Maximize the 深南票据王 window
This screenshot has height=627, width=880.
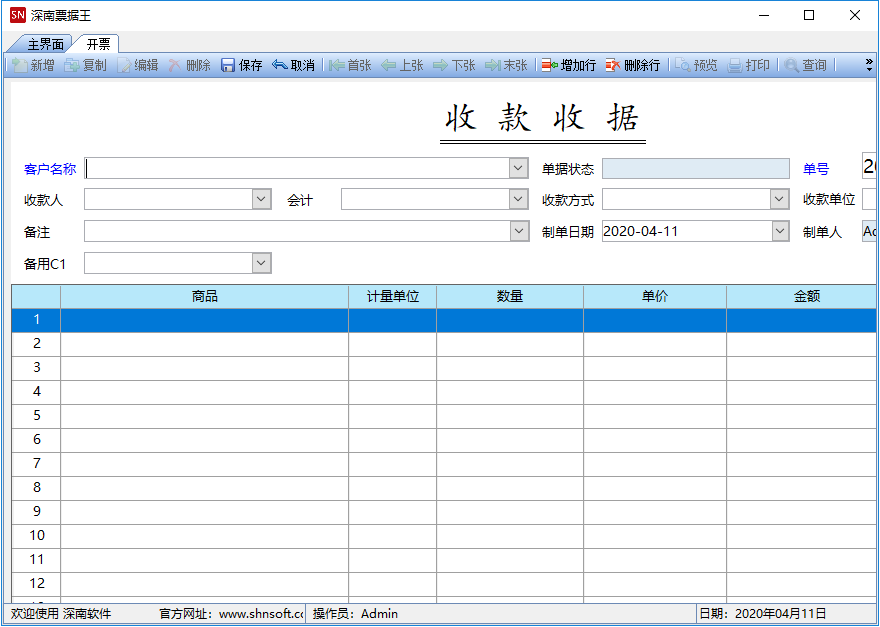point(809,15)
